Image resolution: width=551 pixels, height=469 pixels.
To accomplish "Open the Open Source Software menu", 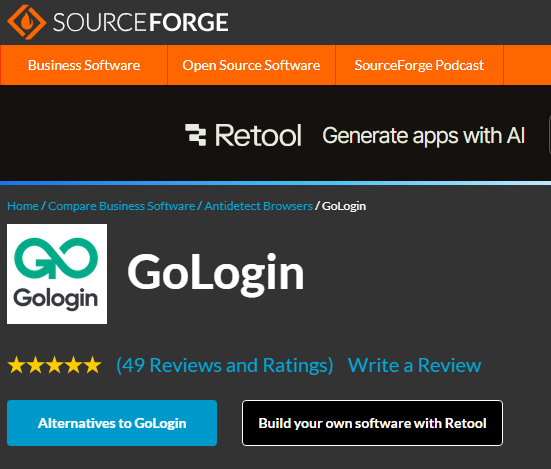I will coord(251,65).
